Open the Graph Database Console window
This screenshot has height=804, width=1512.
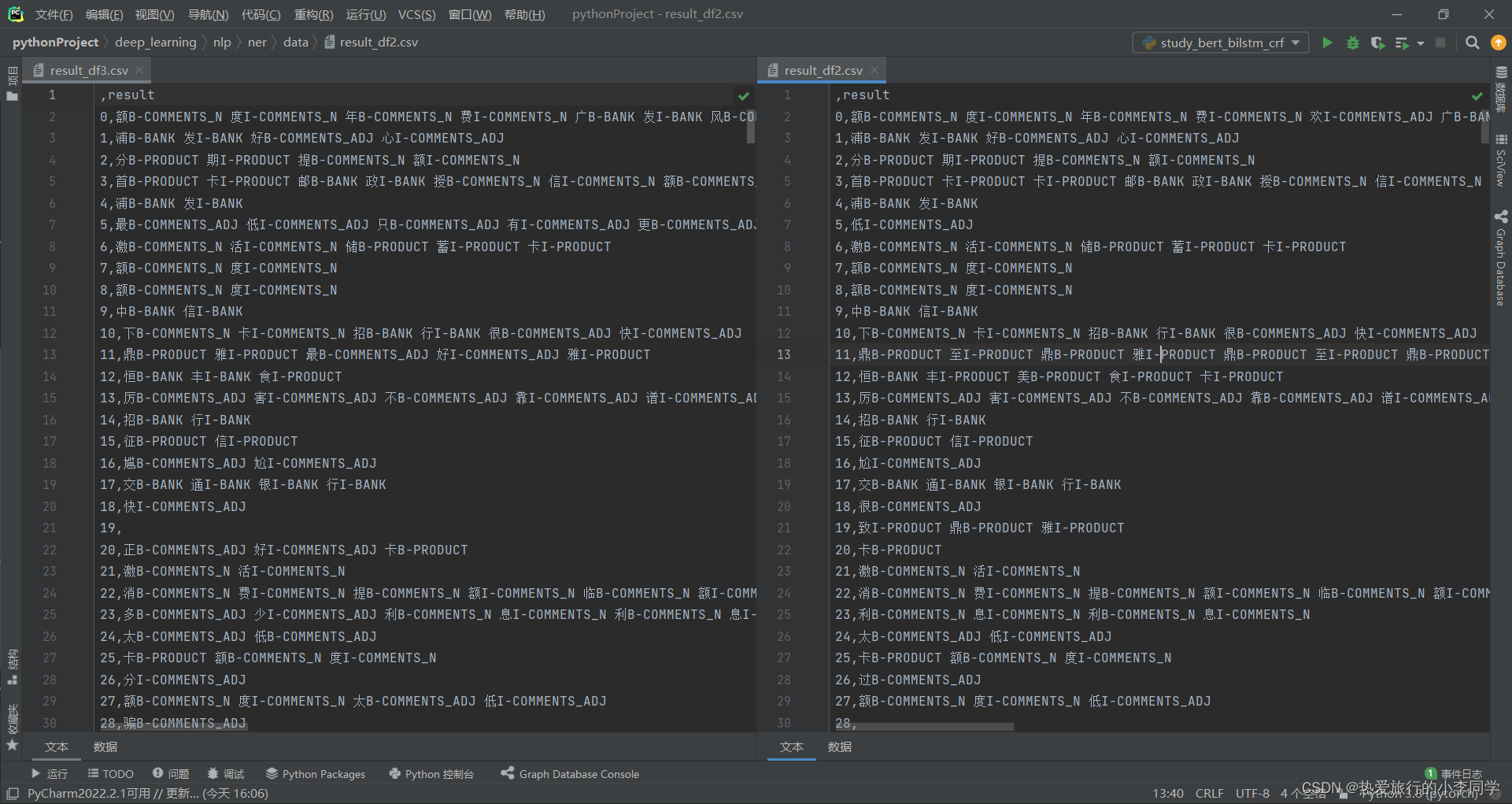coord(570,774)
